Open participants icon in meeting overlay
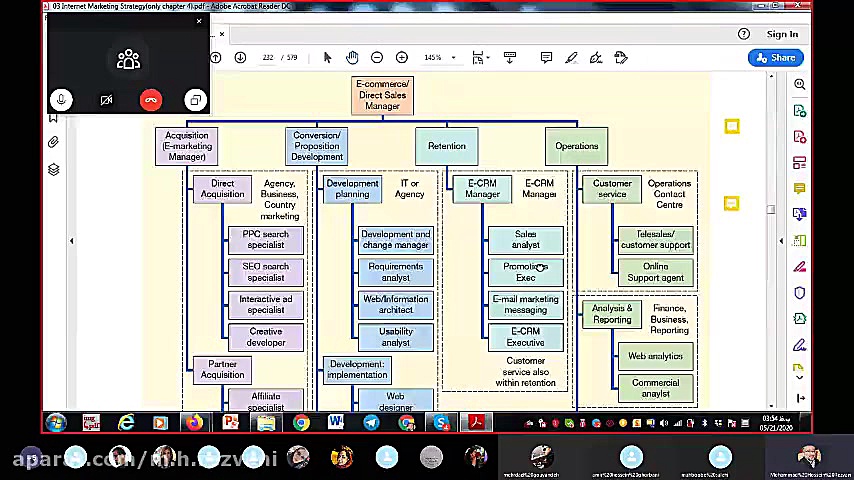The image size is (854, 480). [128, 59]
